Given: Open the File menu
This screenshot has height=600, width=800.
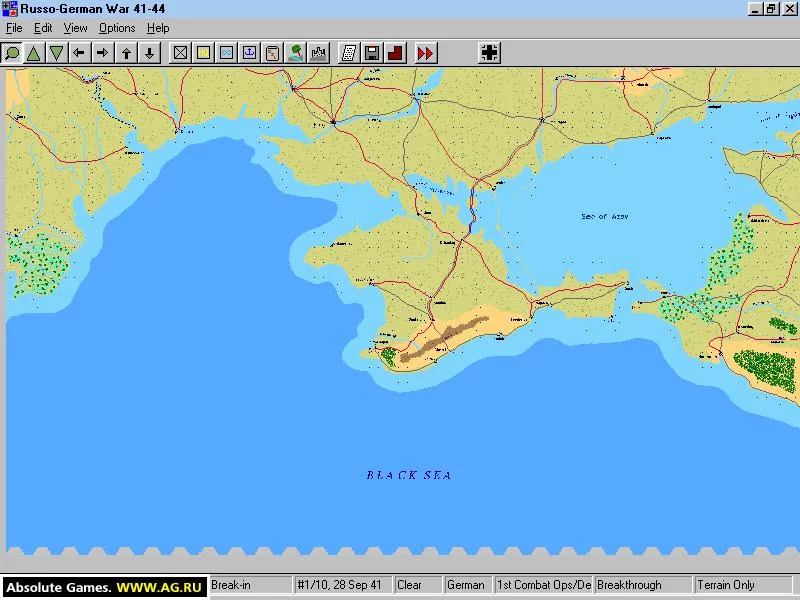Looking at the screenshot, I should click(14, 28).
